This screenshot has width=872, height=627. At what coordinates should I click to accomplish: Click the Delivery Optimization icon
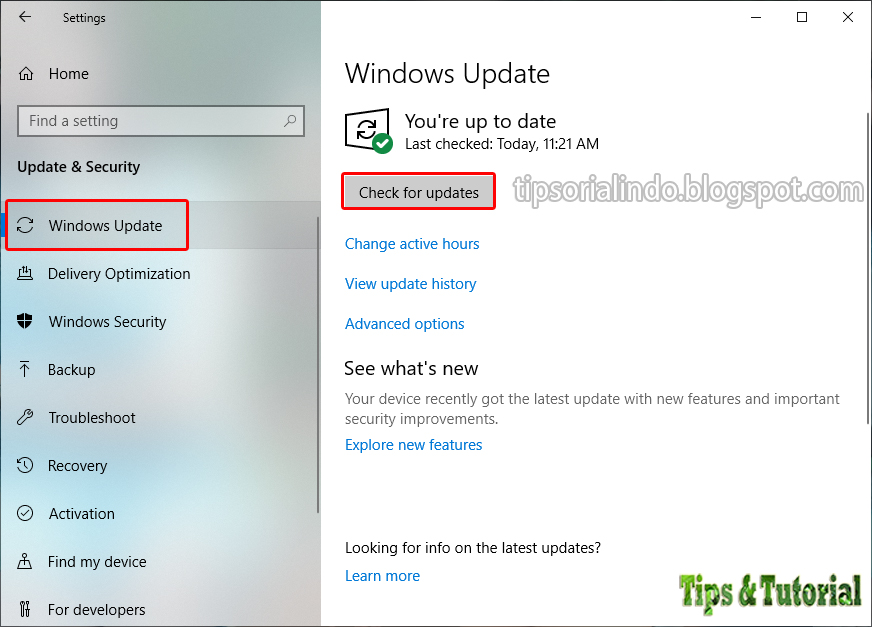pyautogui.click(x=24, y=273)
